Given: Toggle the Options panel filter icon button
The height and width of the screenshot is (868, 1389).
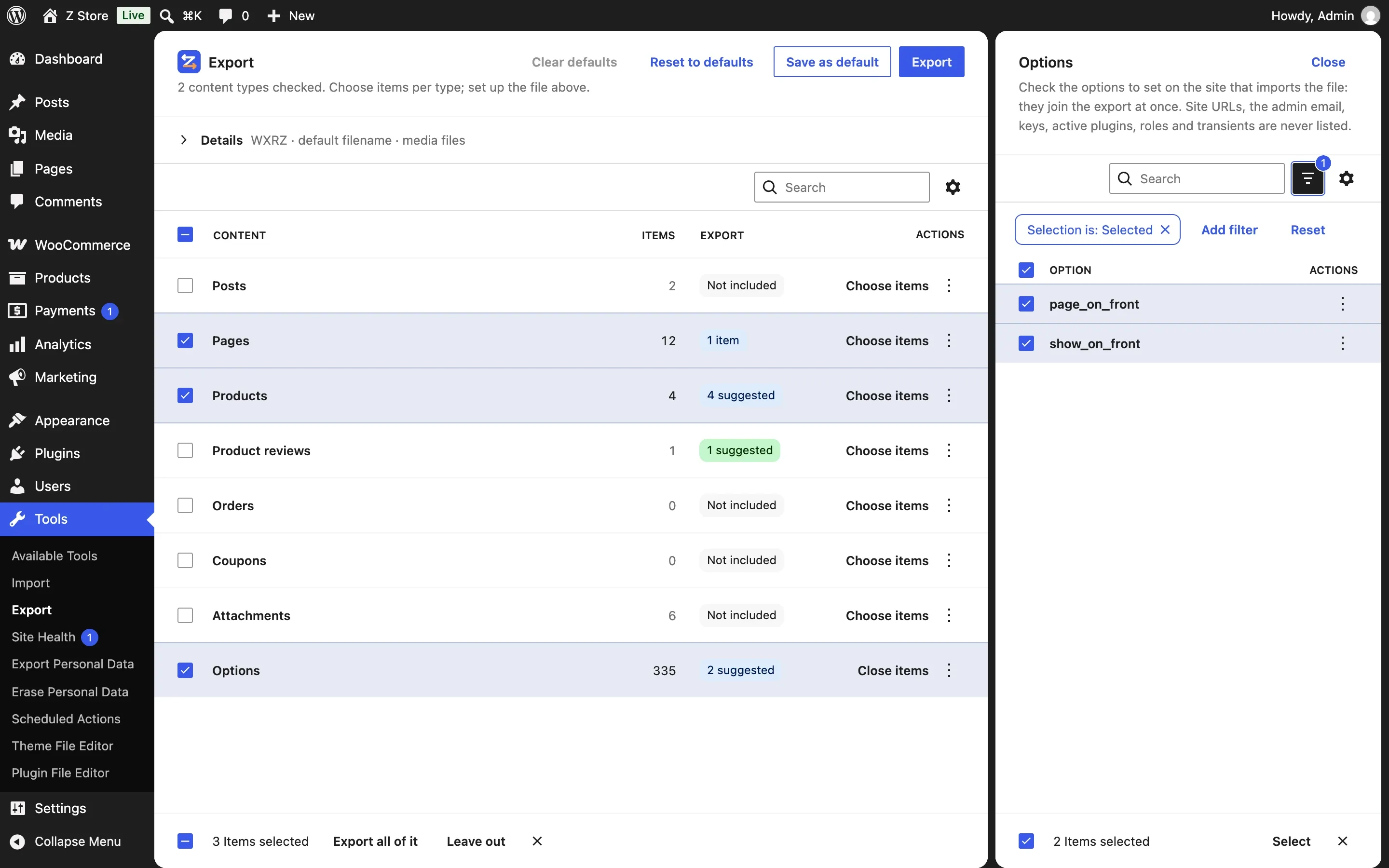Looking at the screenshot, I should tap(1307, 178).
